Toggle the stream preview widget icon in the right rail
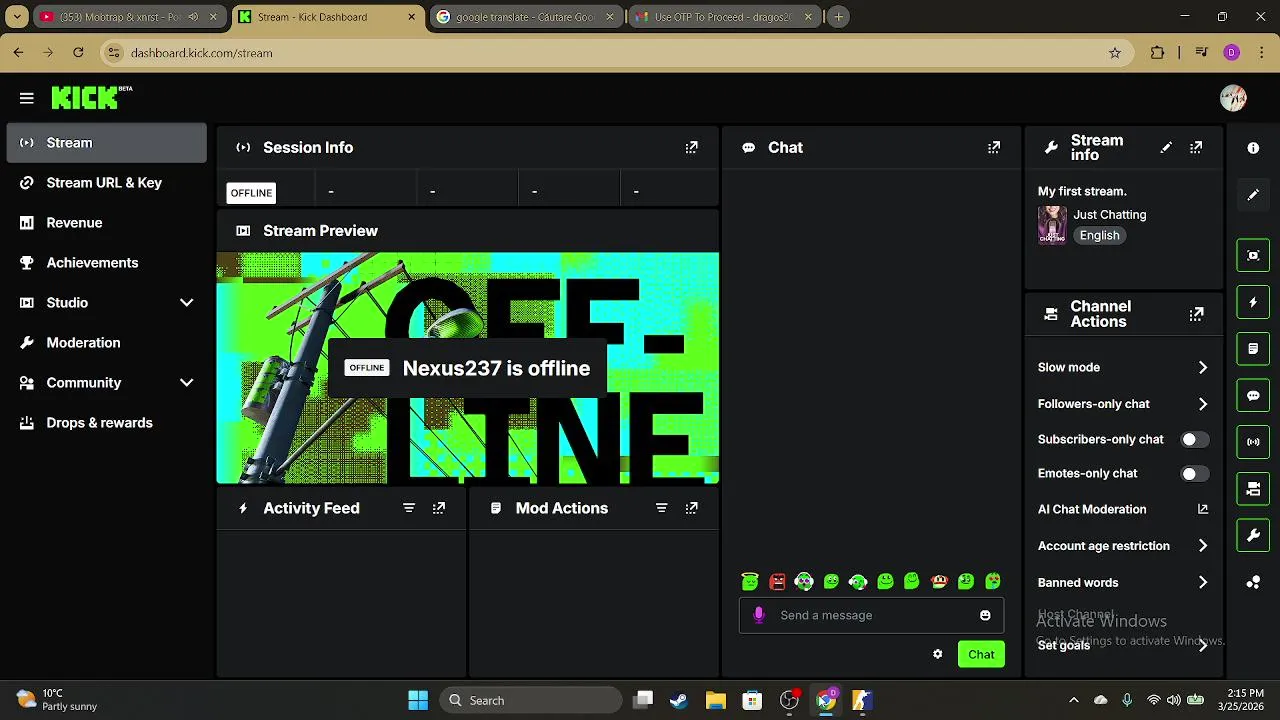The image size is (1280, 720). coord(1253,255)
